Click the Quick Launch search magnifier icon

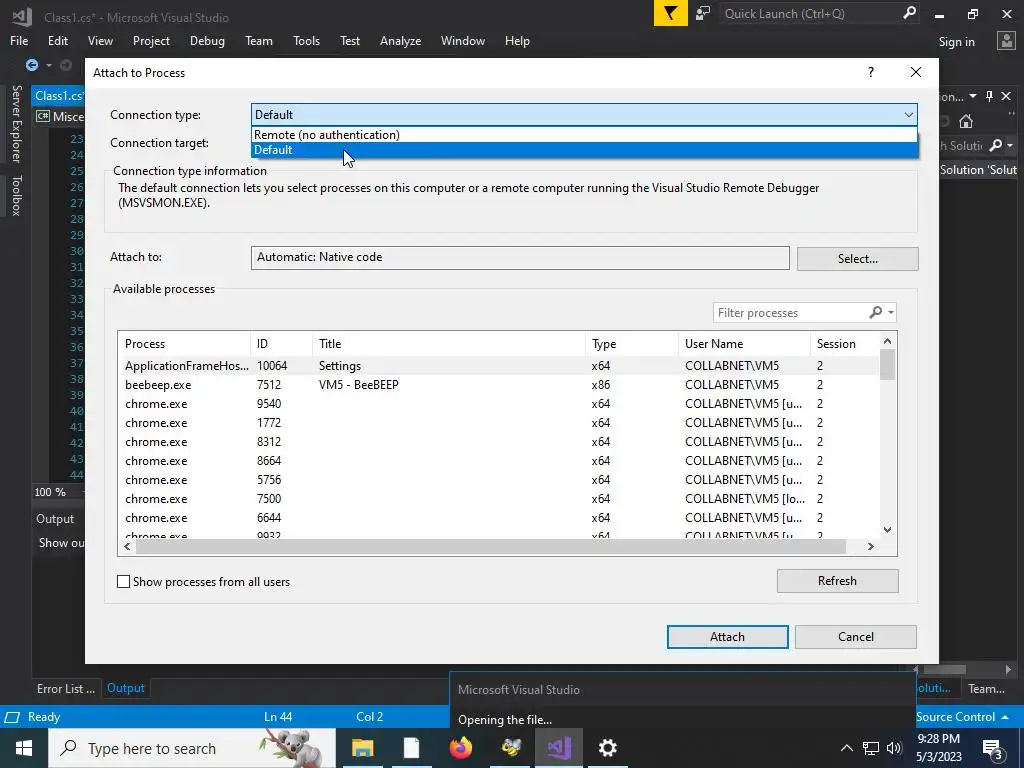coord(909,13)
